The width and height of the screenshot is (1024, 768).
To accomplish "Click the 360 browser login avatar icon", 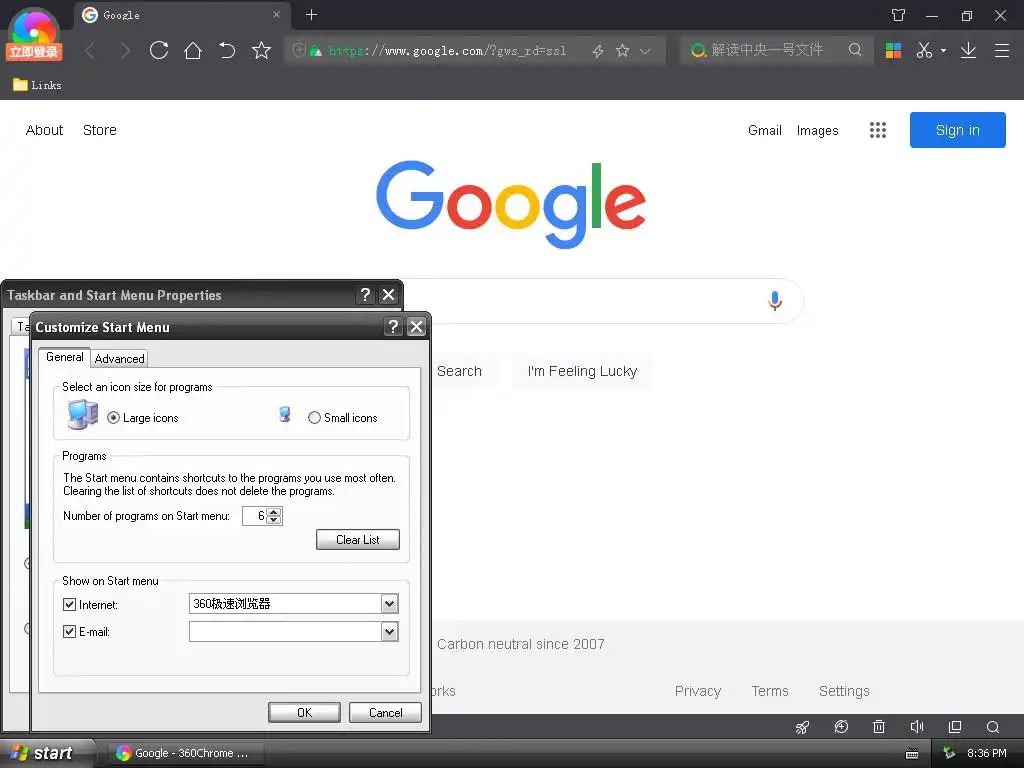I will coord(34,34).
